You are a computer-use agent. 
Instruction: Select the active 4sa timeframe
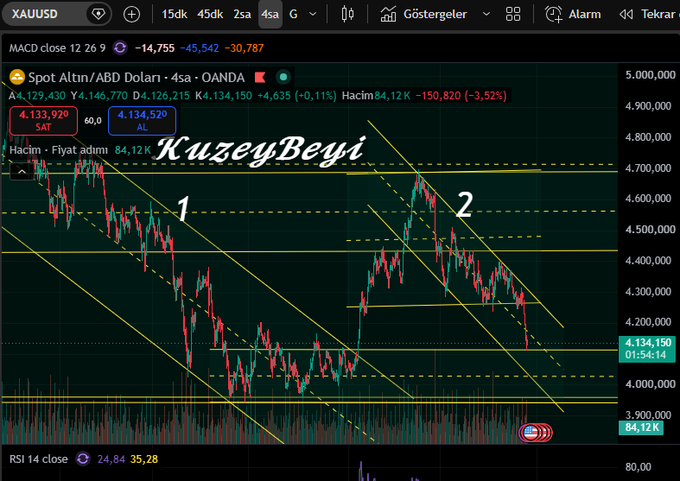pyautogui.click(x=270, y=14)
